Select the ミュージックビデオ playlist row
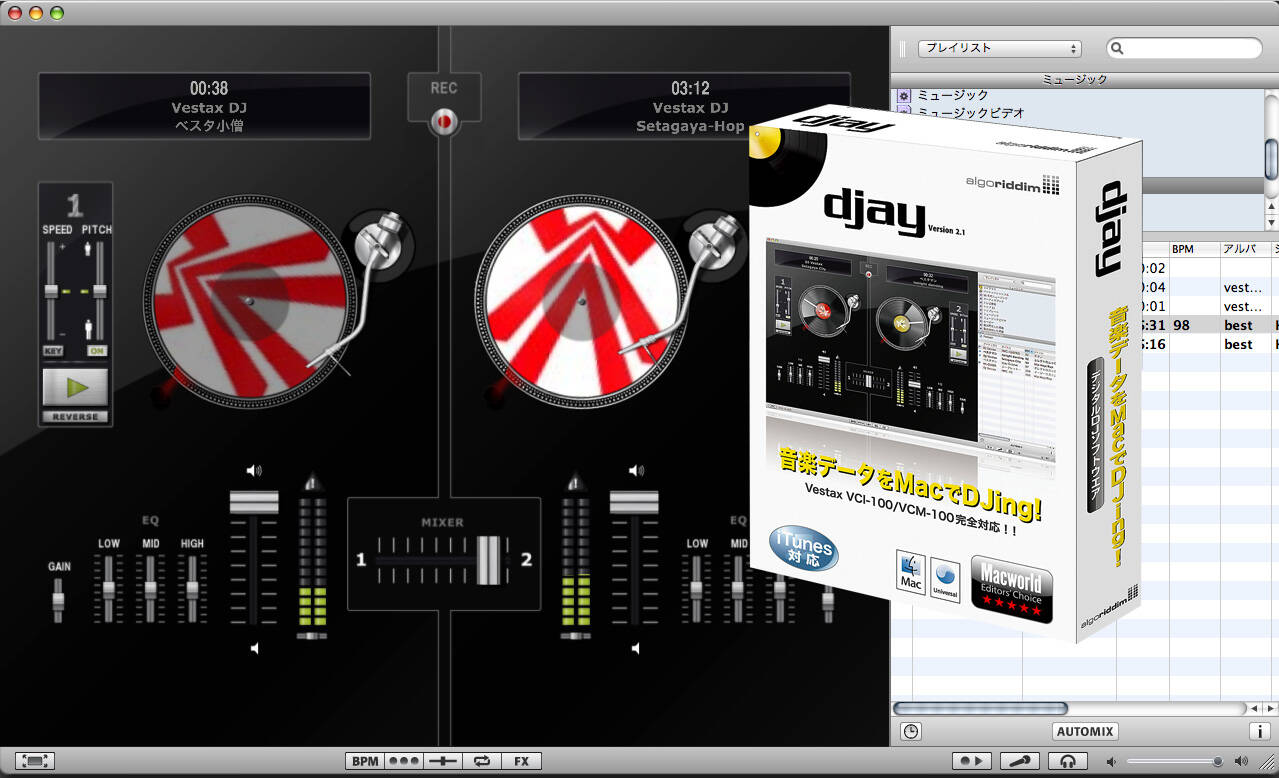The image size is (1279, 778). pyautogui.click(x=1075, y=113)
